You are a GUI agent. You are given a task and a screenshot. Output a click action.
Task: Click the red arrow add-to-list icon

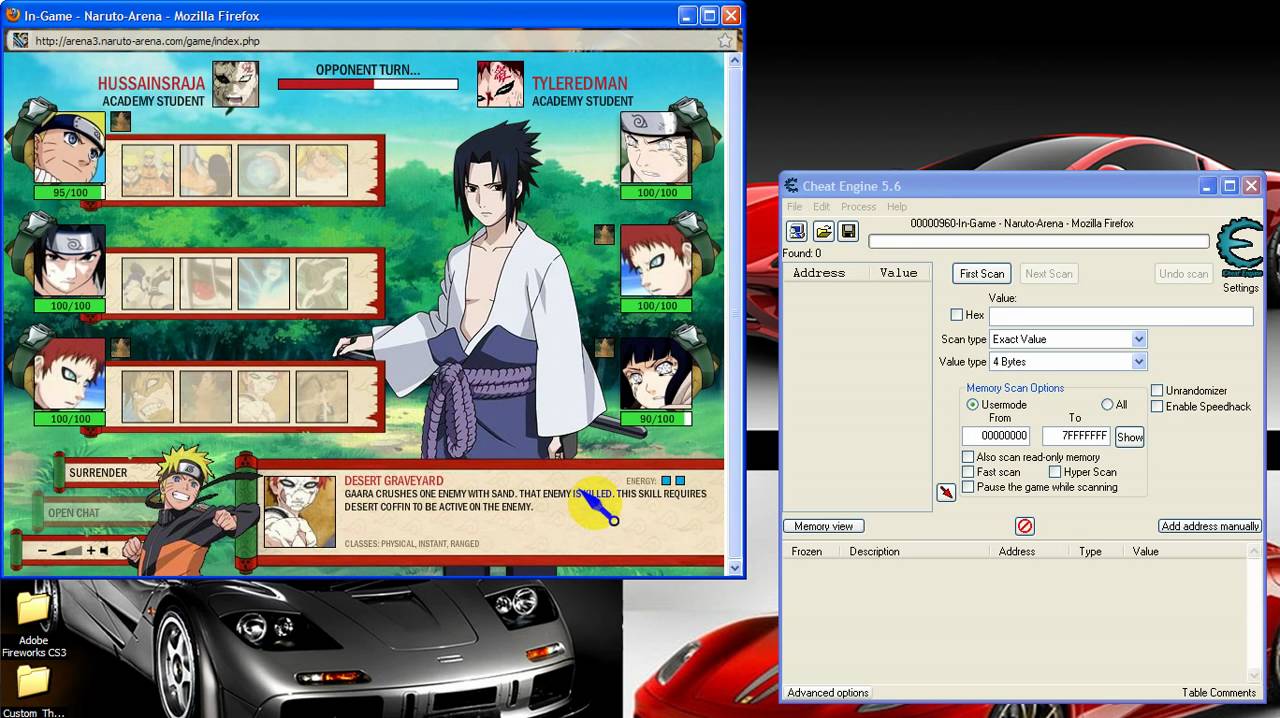[x=946, y=492]
